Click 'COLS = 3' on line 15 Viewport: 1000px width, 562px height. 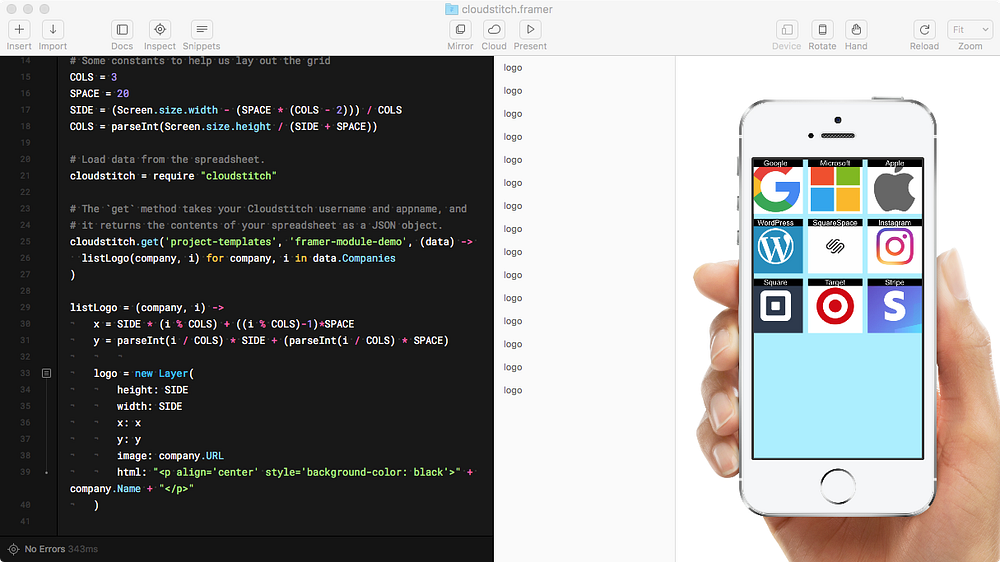point(93,77)
